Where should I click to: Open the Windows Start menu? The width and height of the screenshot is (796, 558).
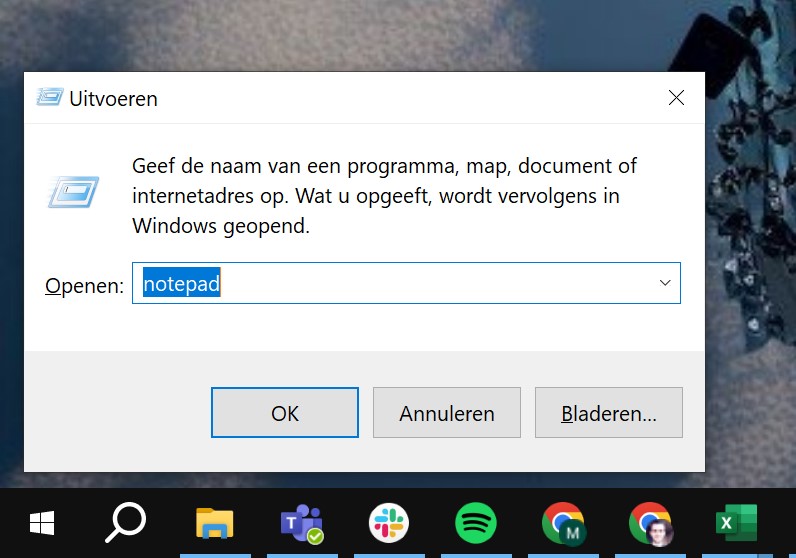coord(42,523)
